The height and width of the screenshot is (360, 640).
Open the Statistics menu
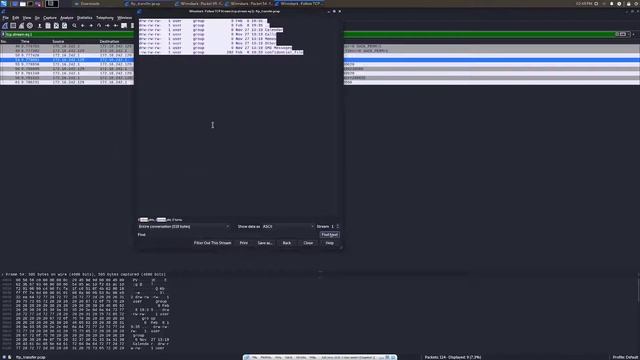[x=84, y=18]
